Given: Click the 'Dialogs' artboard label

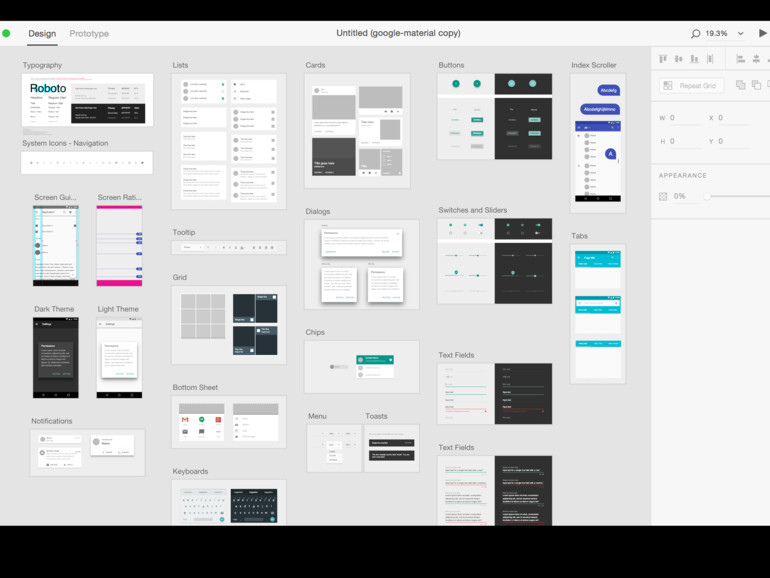Looking at the screenshot, I should pyautogui.click(x=318, y=211).
